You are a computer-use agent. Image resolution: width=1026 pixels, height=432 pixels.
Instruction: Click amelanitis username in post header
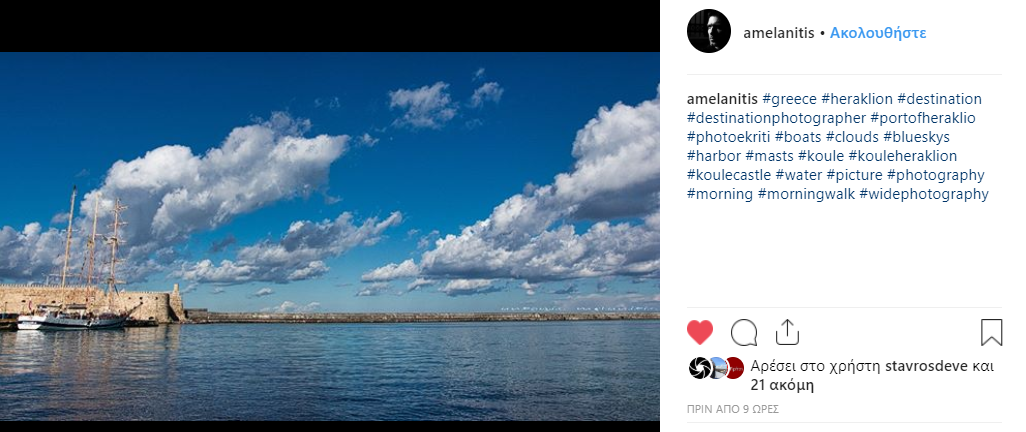coord(779,33)
